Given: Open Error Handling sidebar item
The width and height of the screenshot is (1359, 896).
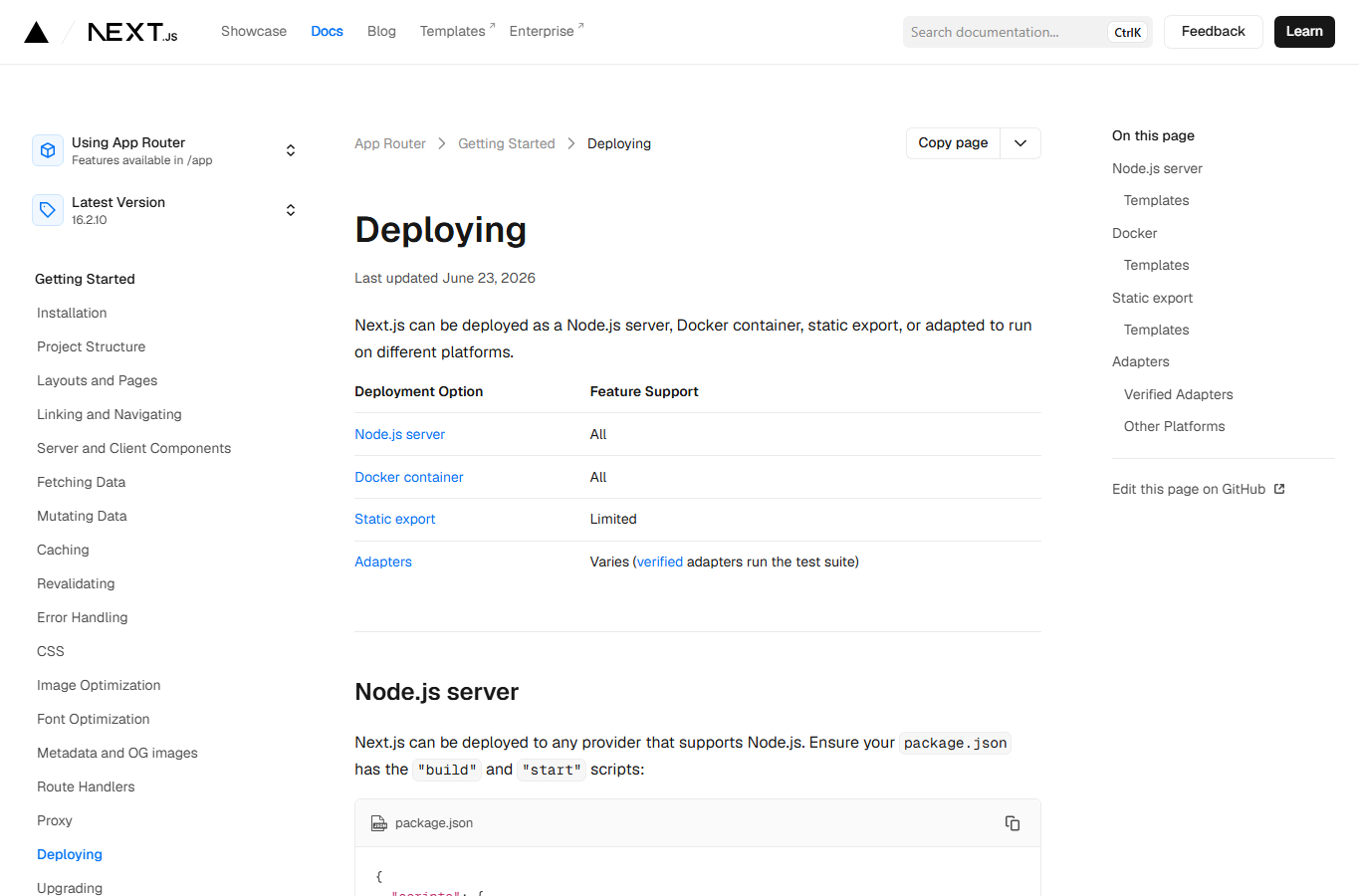Looking at the screenshot, I should point(83,617).
